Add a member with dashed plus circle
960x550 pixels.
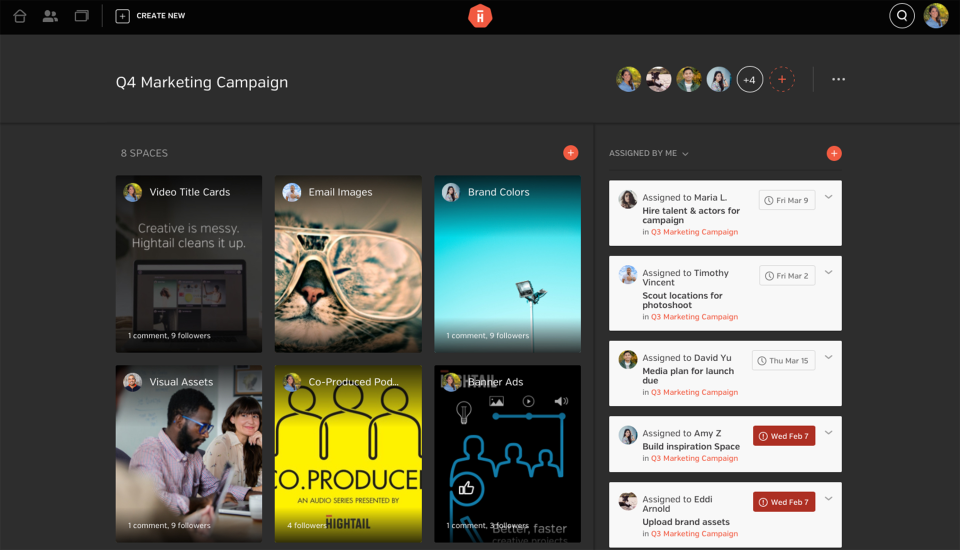click(x=782, y=80)
